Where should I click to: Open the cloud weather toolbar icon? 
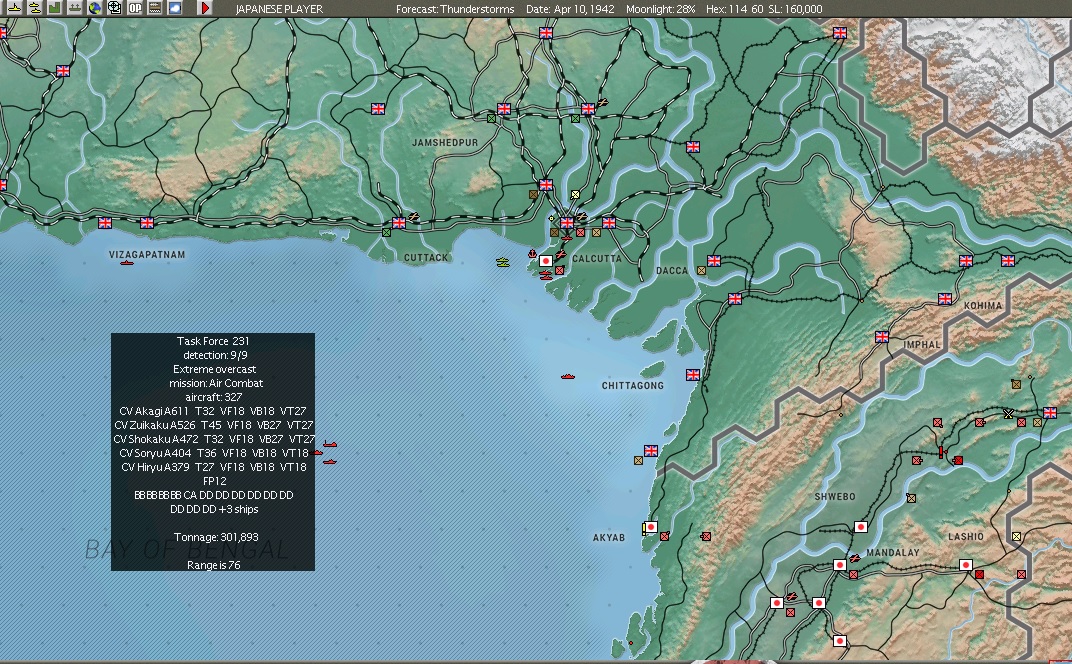(x=175, y=8)
